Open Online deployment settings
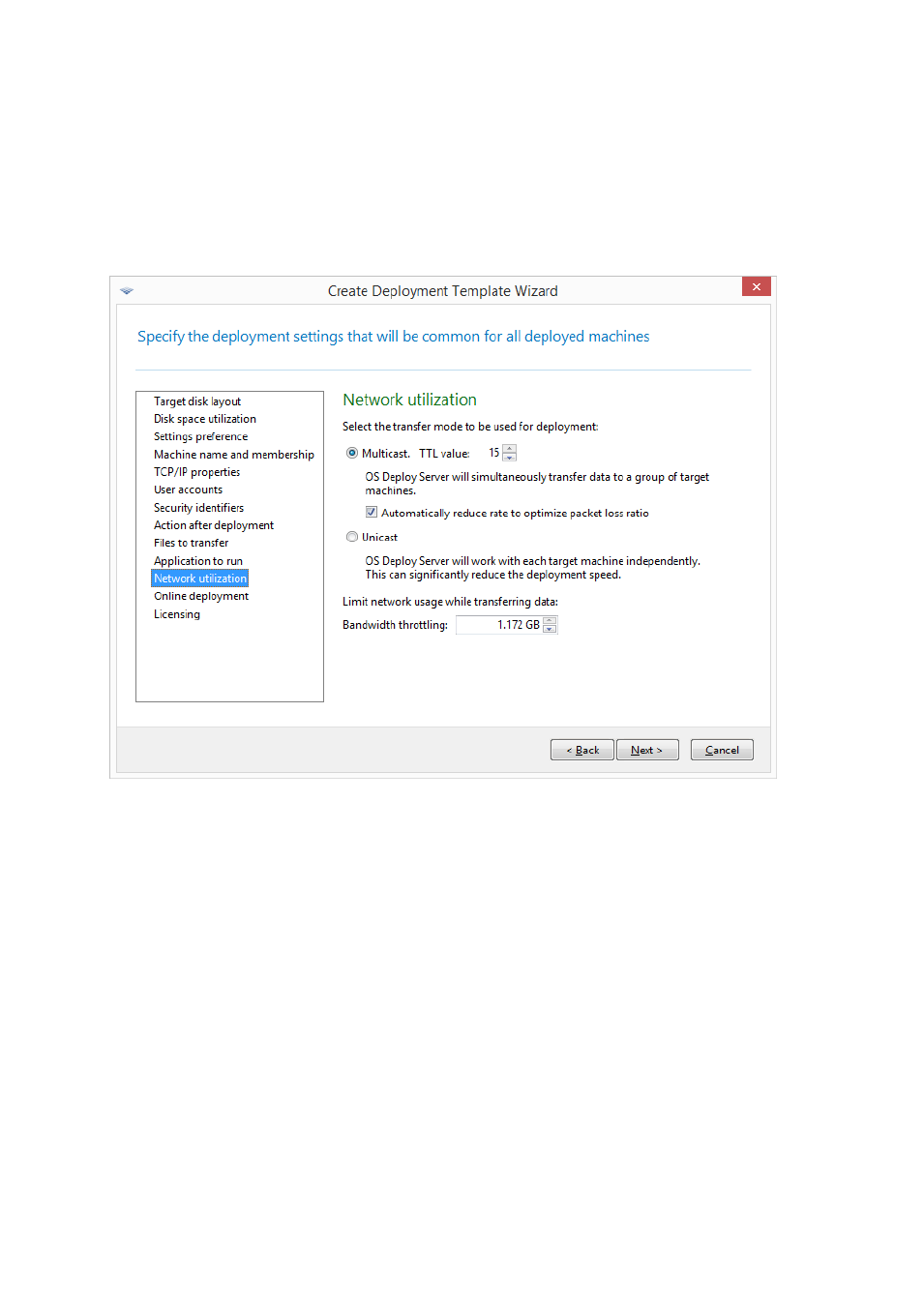The image size is (924, 1306). 201,596
